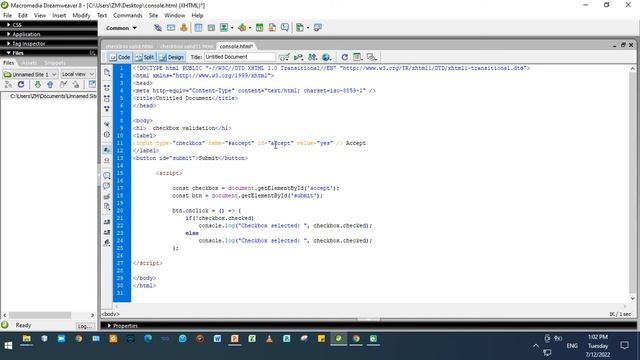The height and width of the screenshot is (360, 640).
Task: Open the Help menu
Action: (x=197, y=16)
